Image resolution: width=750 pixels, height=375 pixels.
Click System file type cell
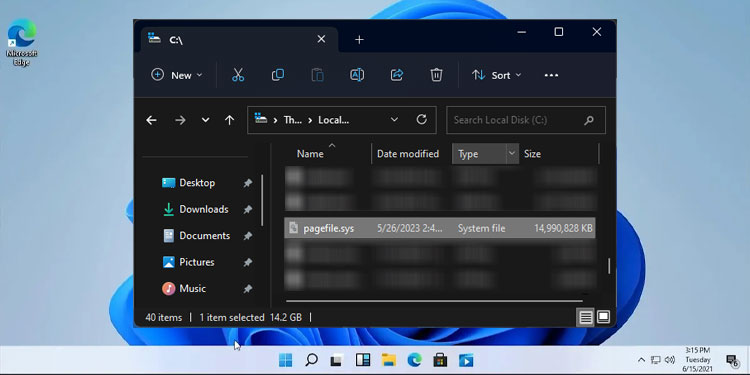pos(481,229)
